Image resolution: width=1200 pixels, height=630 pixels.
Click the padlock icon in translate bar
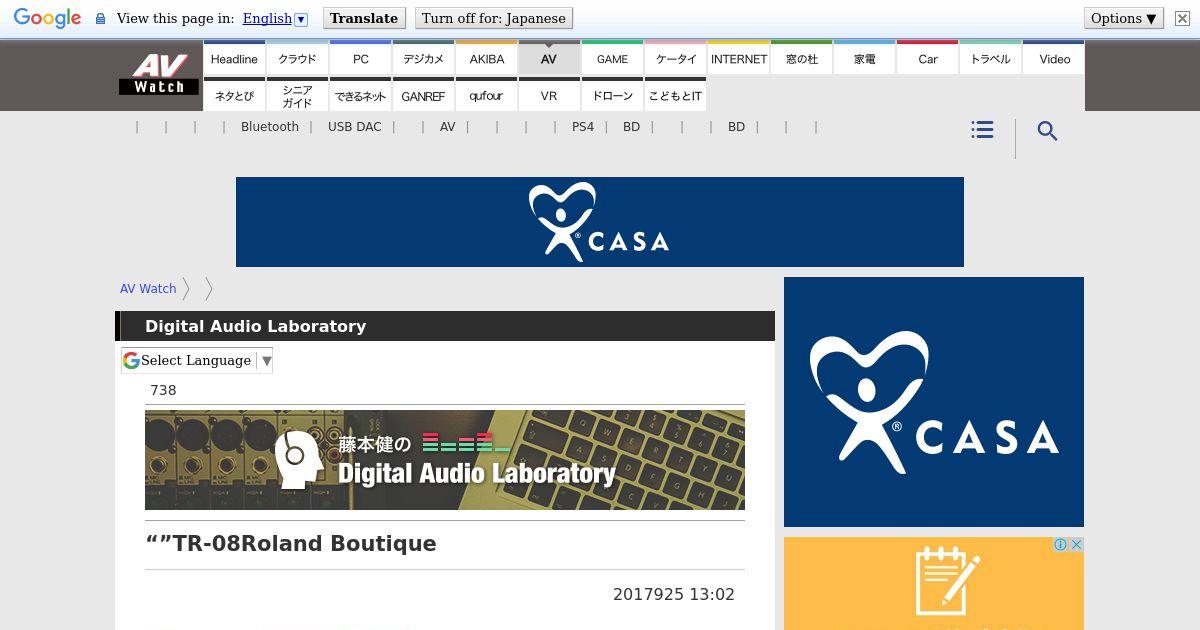pyautogui.click(x=100, y=18)
